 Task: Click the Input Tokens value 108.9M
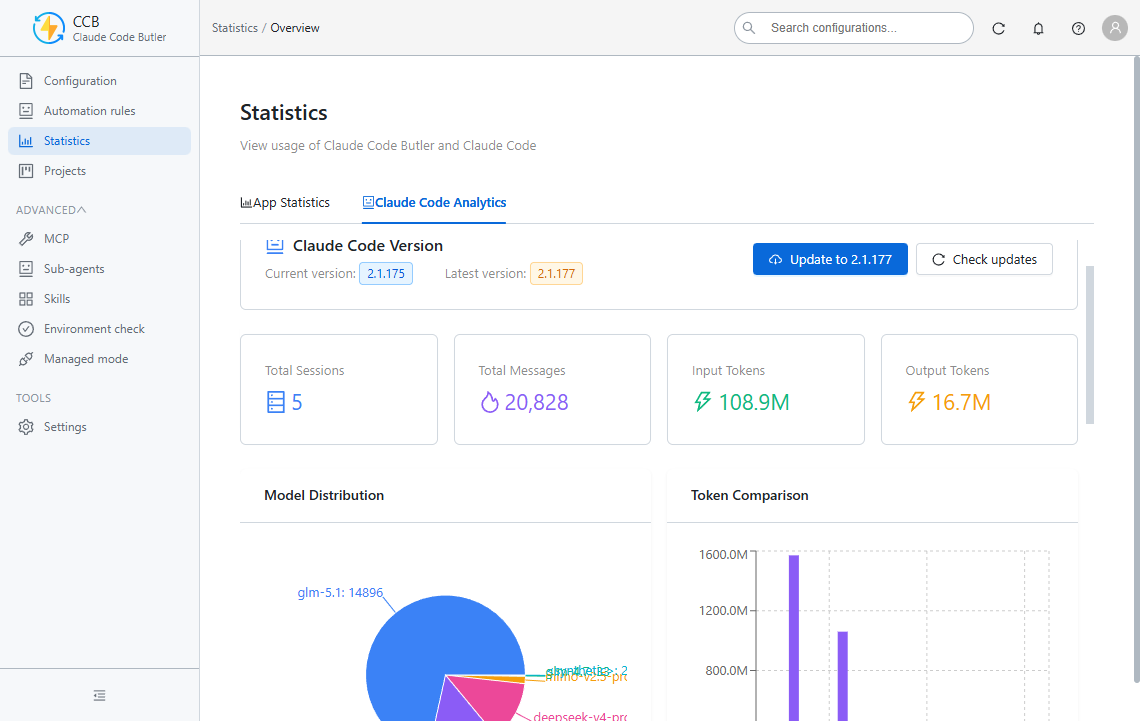coord(754,402)
